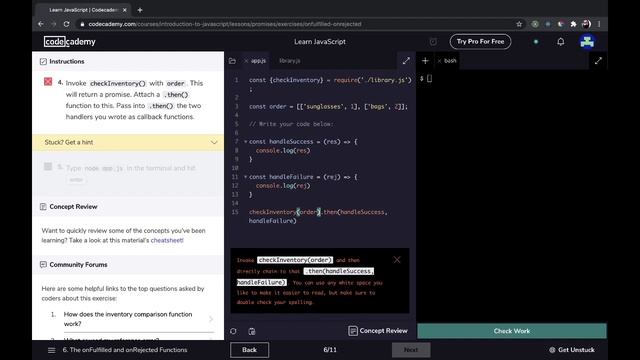Click the Back button

coord(249,350)
